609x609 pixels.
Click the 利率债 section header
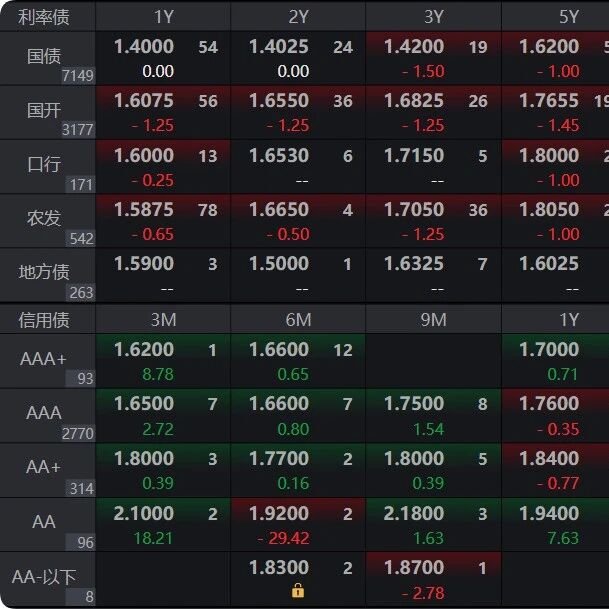click(x=44, y=16)
